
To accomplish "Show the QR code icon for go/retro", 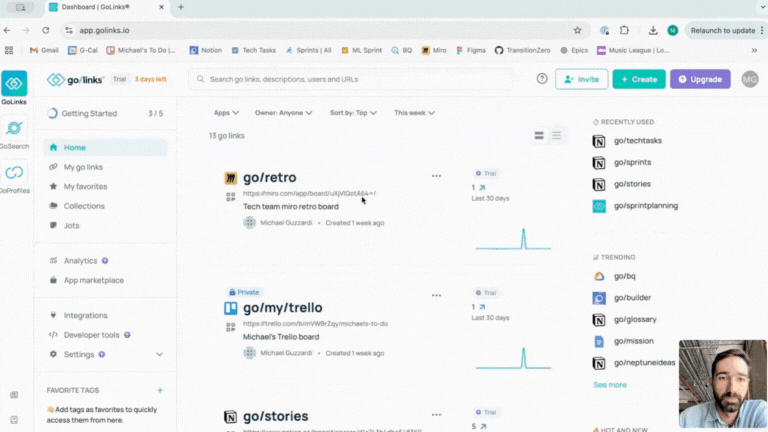I will (231, 197).
